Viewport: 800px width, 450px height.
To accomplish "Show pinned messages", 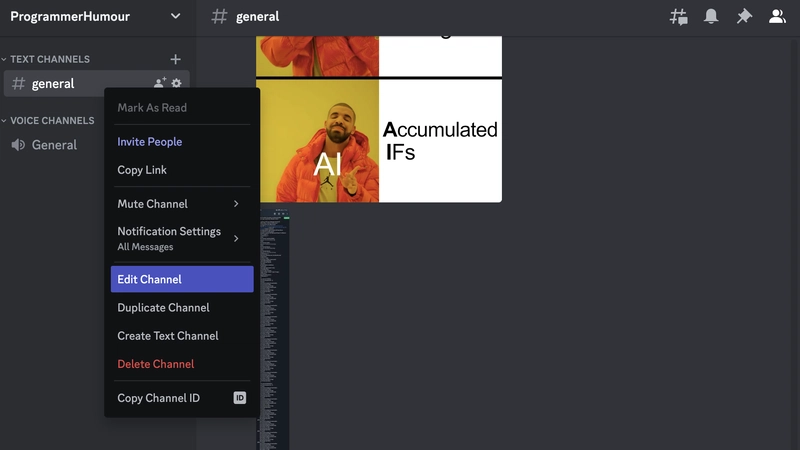I will tap(744, 16).
